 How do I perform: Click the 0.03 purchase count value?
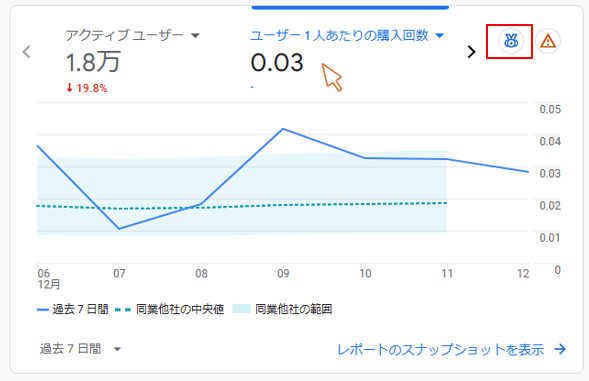(x=277, y=62)
